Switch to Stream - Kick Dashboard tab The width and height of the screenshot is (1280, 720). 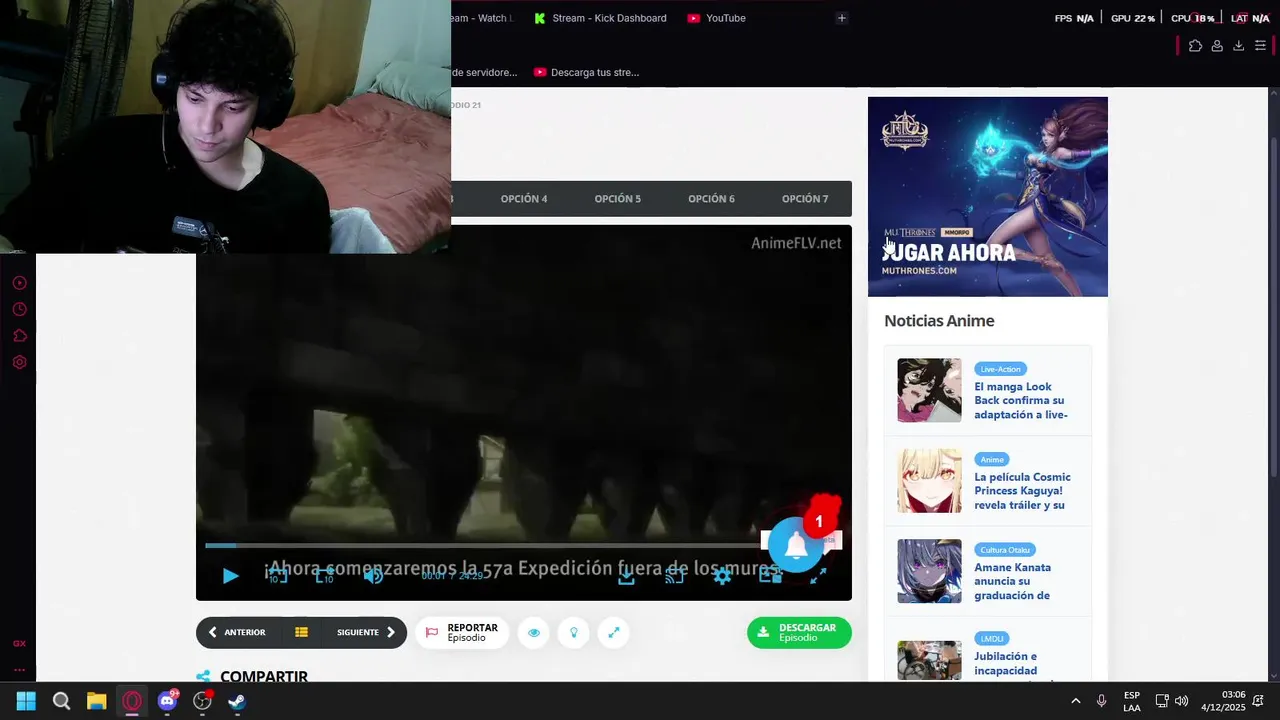pyautogui.click(x=600, y=18)
